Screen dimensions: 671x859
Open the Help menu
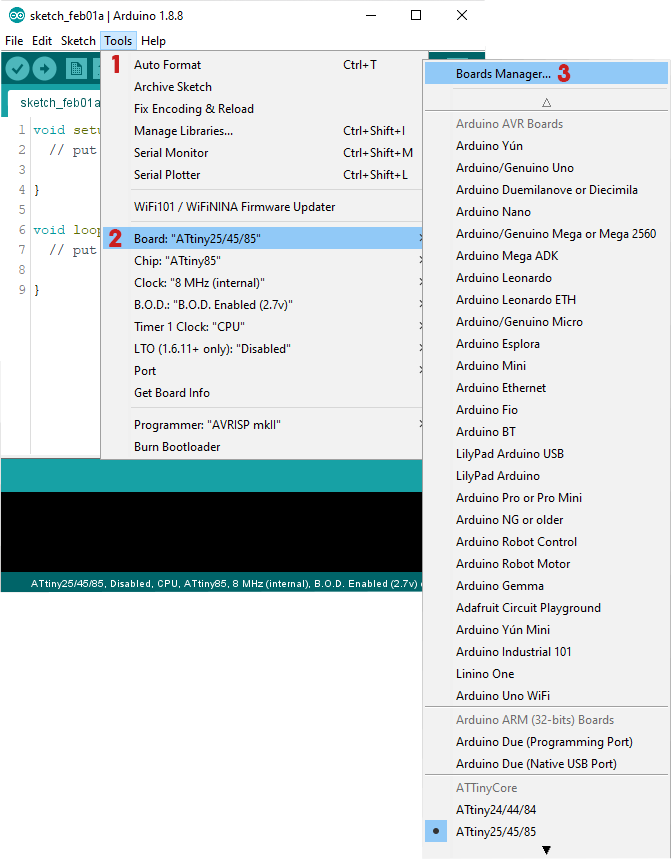point(153,41)
